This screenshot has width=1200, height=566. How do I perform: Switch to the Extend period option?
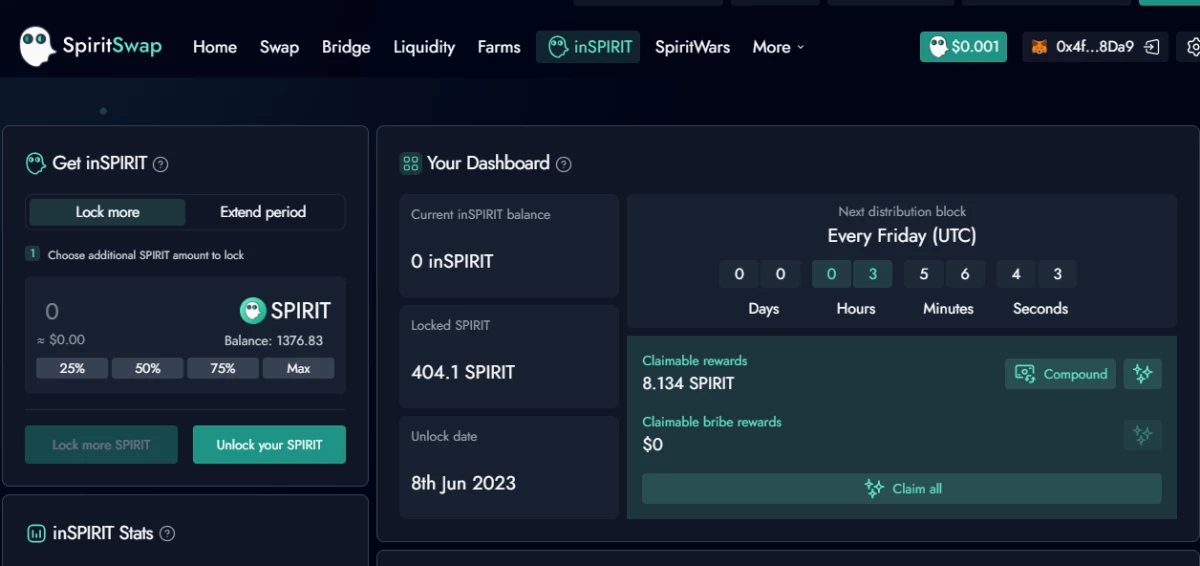coord(263,212)
